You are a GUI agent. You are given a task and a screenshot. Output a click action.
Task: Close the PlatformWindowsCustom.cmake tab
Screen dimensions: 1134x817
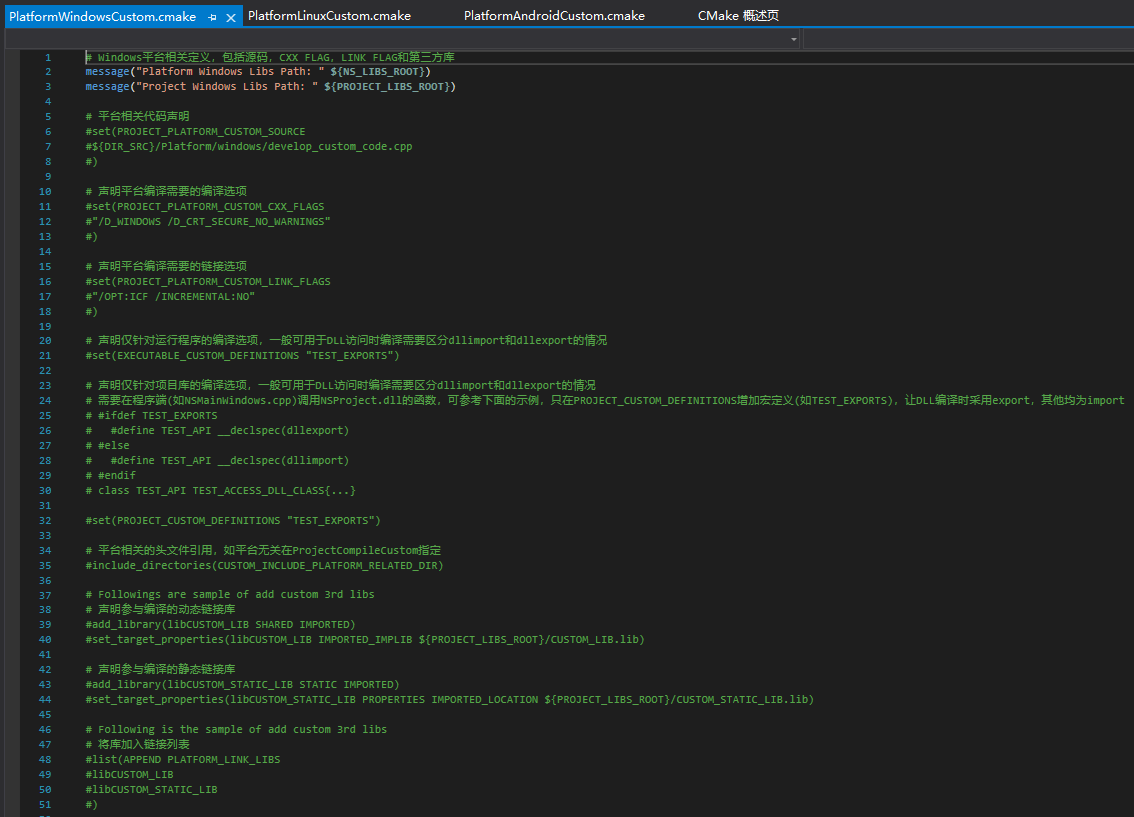click(231, 18)
